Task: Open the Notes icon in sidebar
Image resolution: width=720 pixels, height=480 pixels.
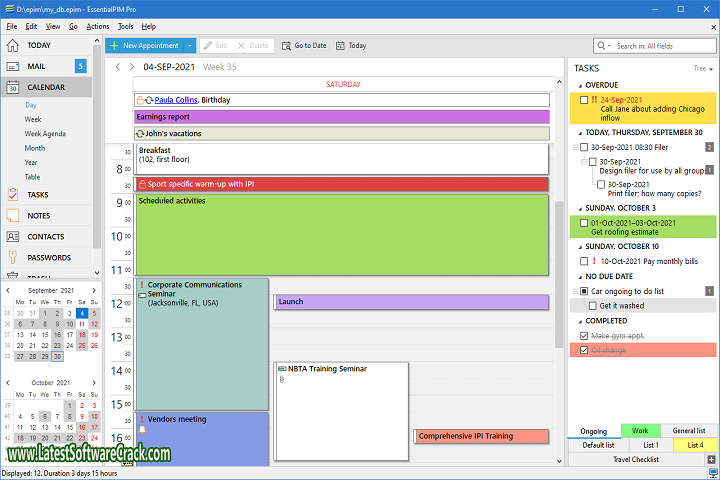Action: [x=13, y=215]
